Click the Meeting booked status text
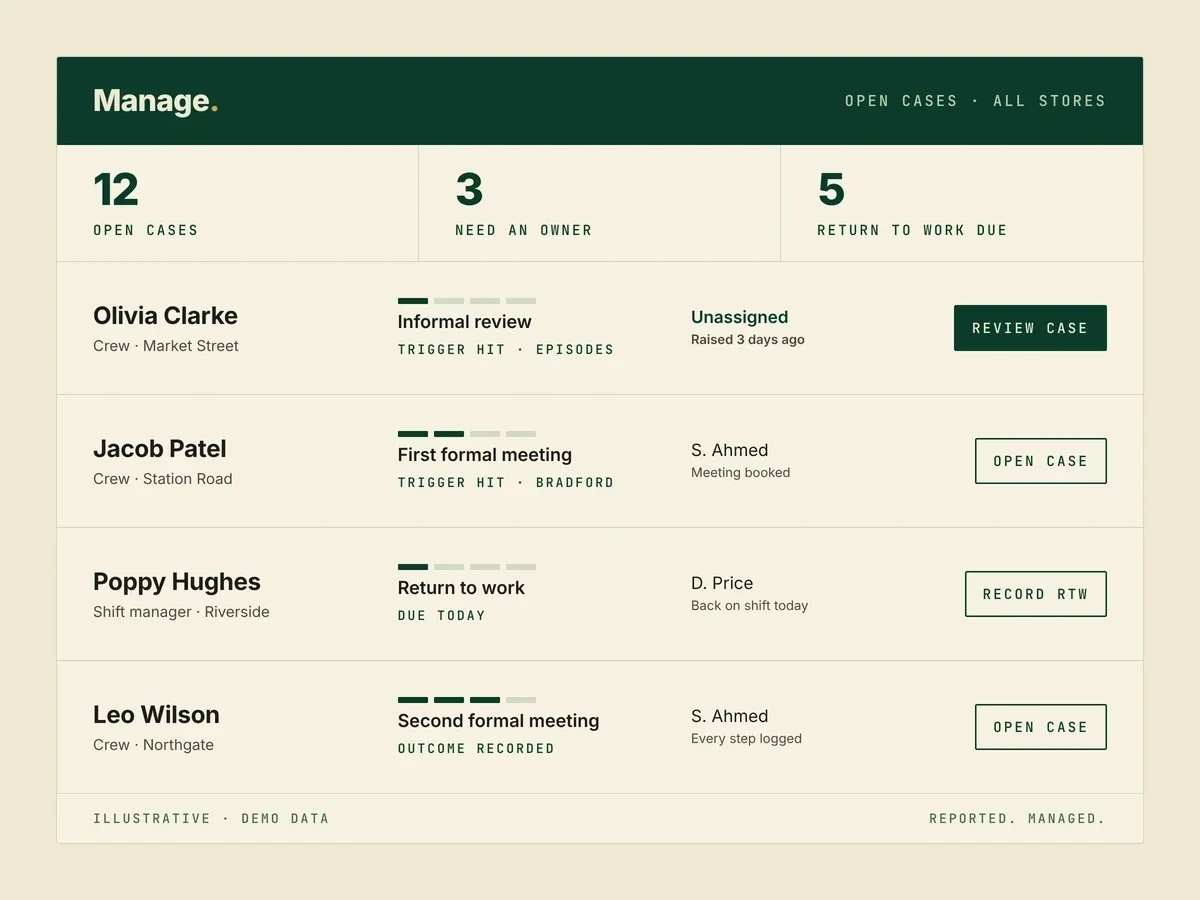Image resolution: width=1200 pixels, height=900 pixels. [x=741, y=473]
